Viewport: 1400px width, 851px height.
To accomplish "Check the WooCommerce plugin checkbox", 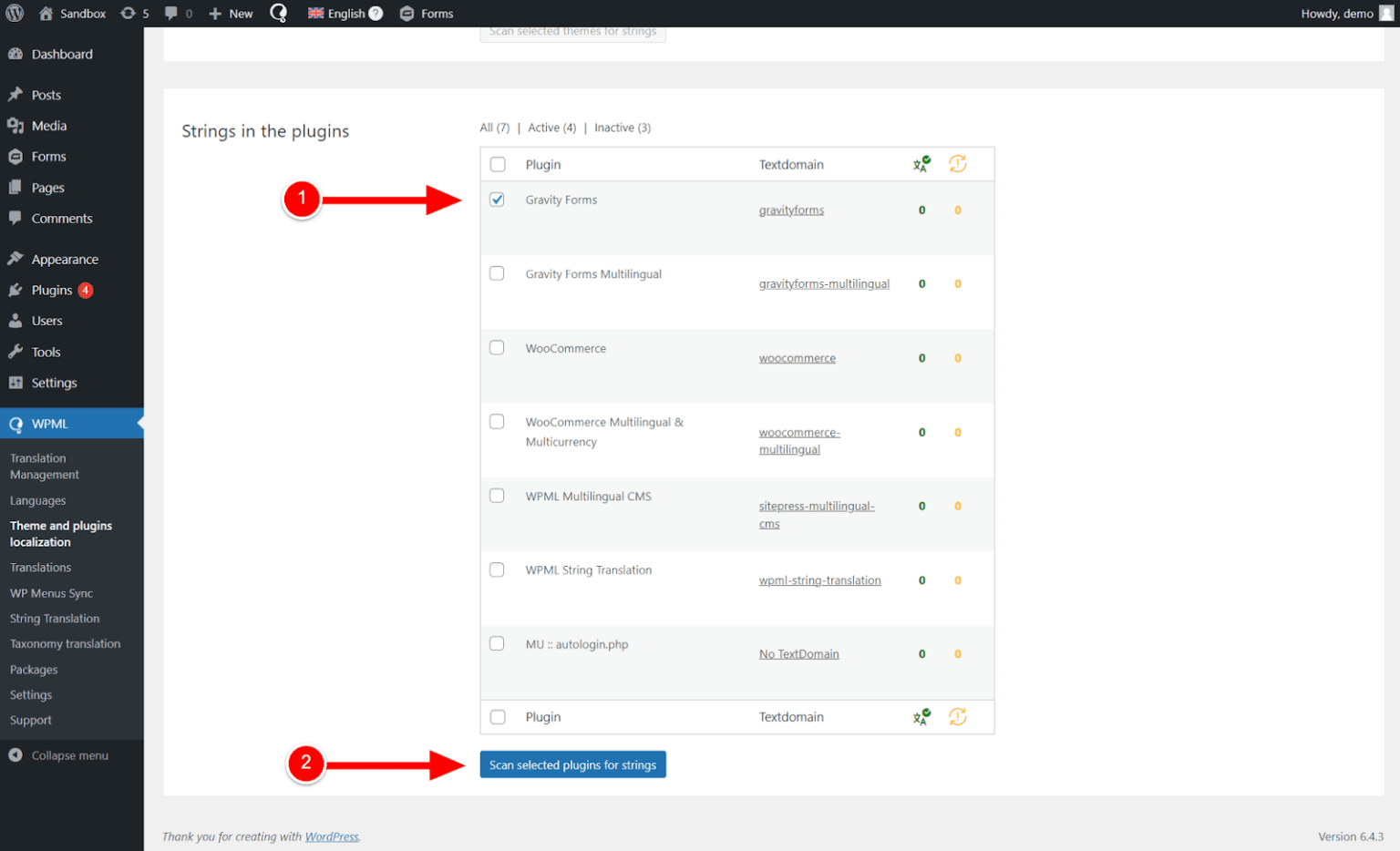I will tap(497, 346).
